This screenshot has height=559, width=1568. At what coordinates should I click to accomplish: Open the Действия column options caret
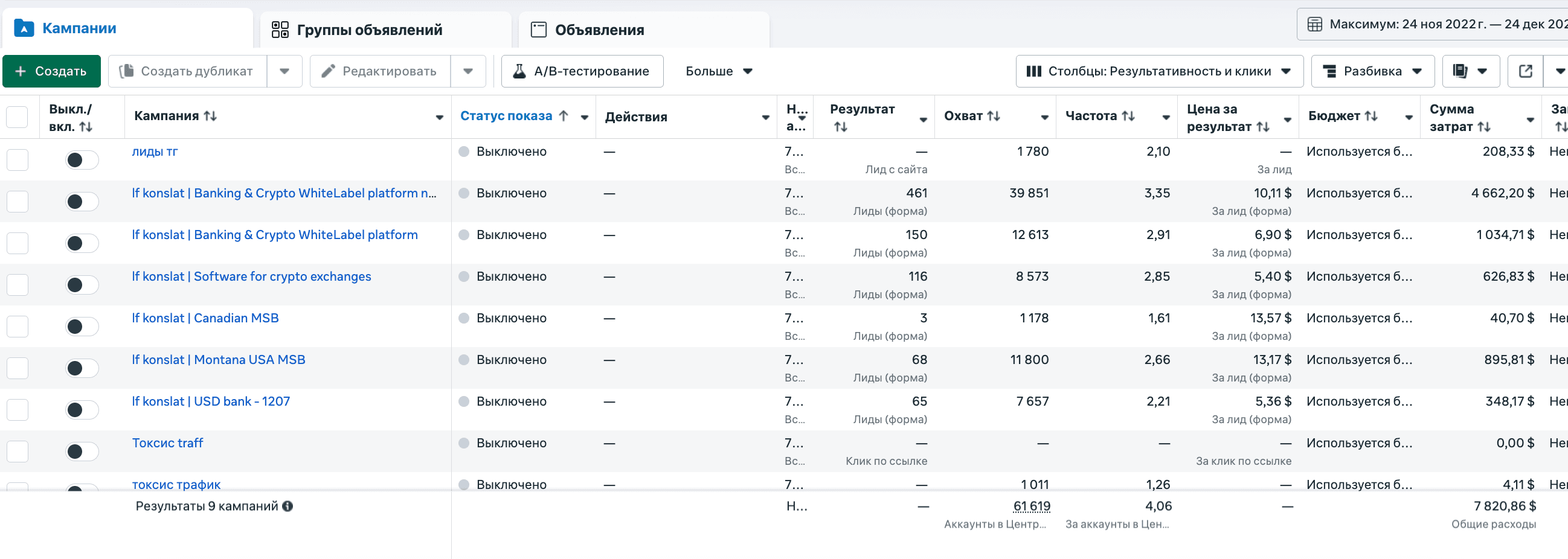(x=766, y=117)
